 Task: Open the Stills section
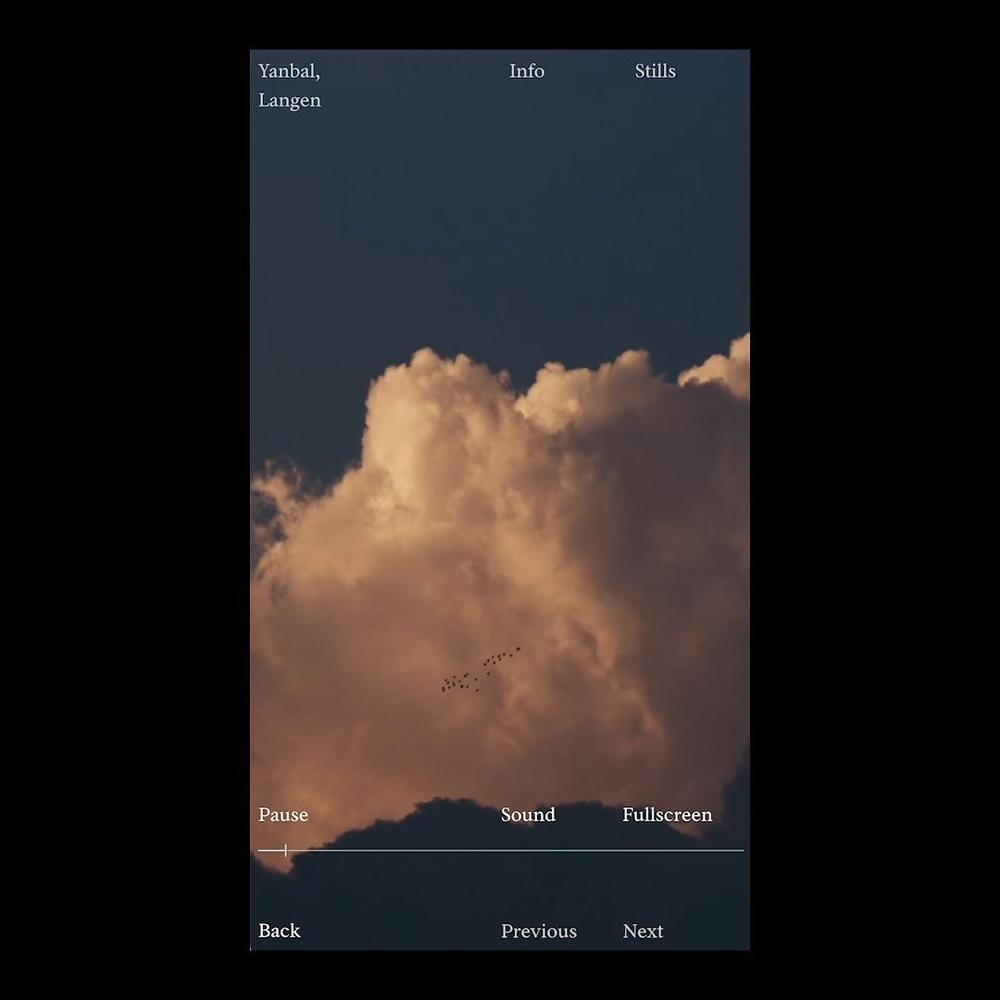(x=655, y=71)
